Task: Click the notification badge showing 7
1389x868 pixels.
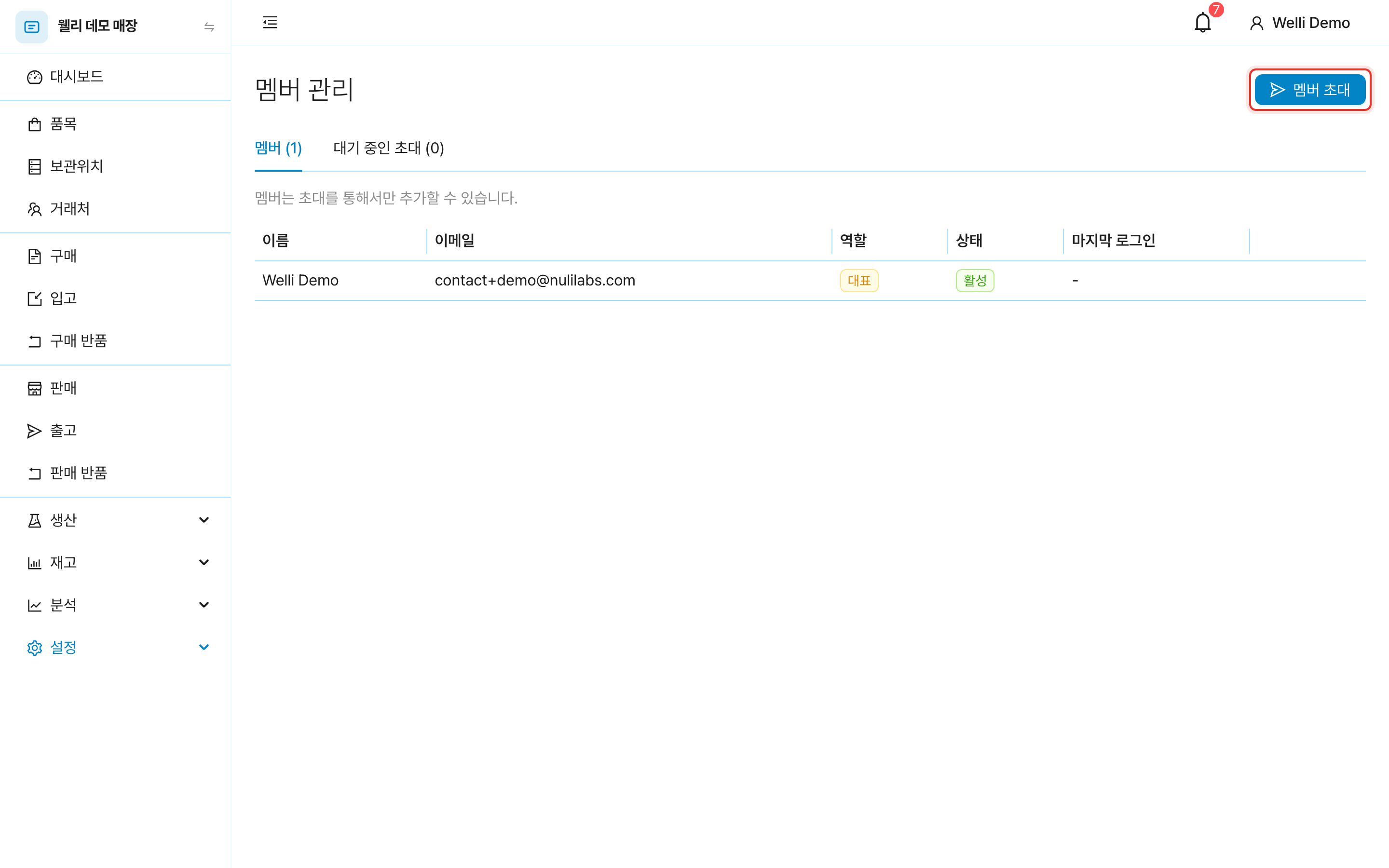Action: 1216,10
